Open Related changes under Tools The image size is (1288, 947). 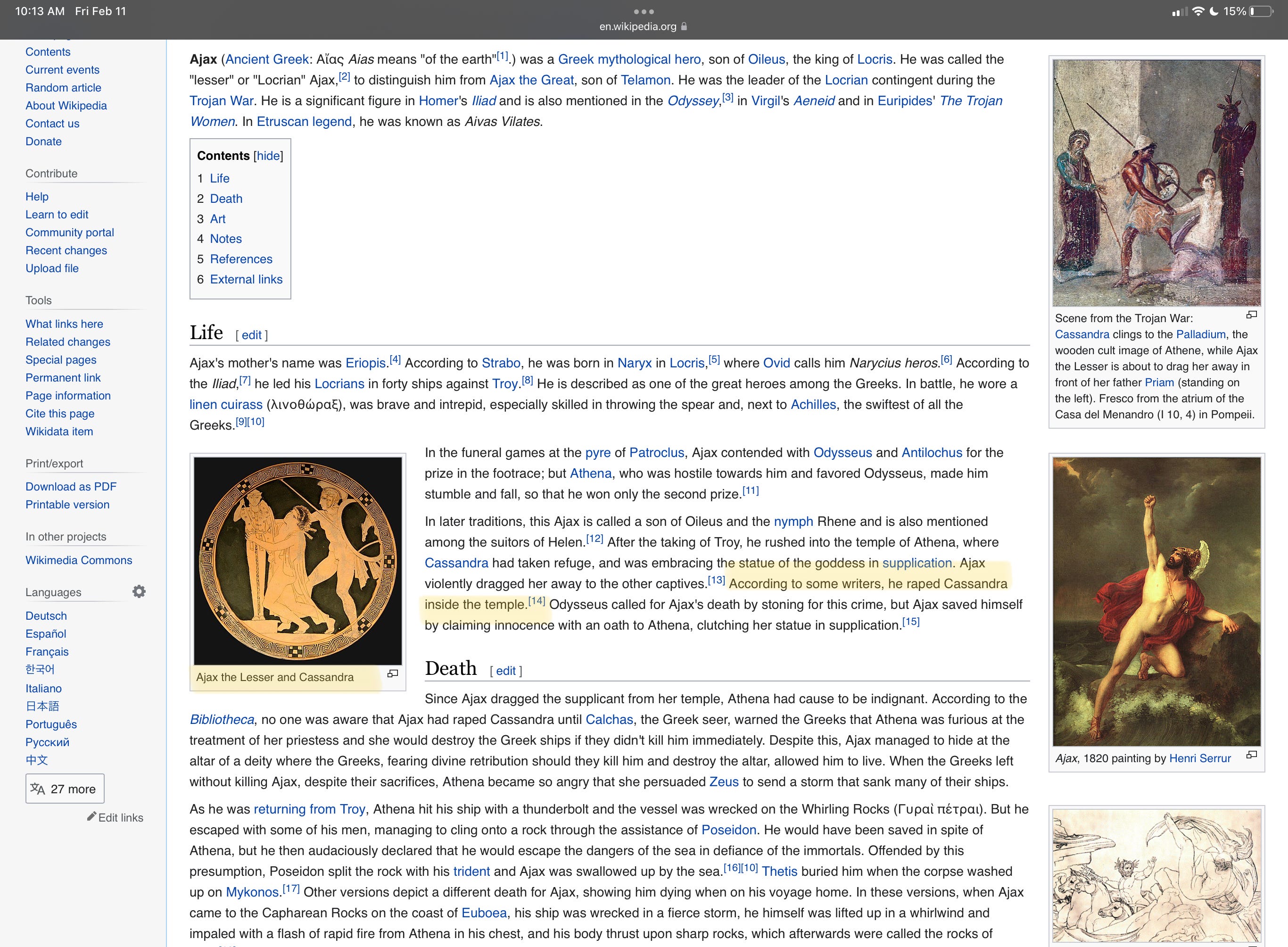tap(67, 342)
